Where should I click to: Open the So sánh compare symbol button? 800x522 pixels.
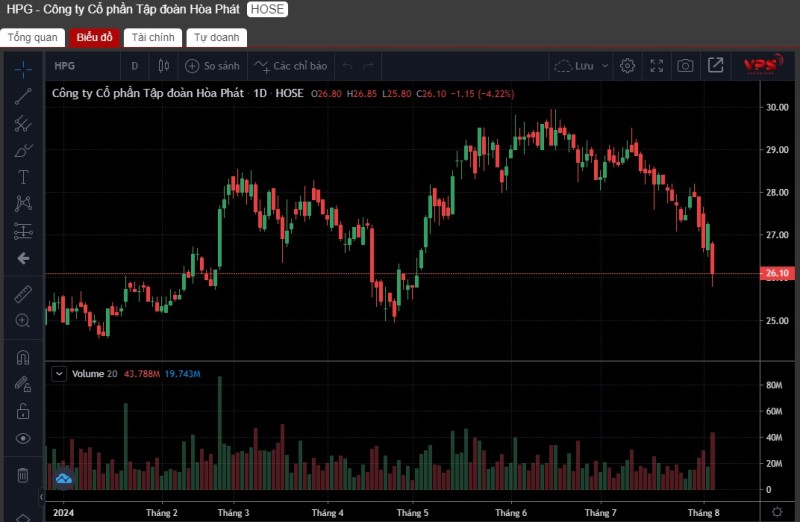click(x=212, y=66)
